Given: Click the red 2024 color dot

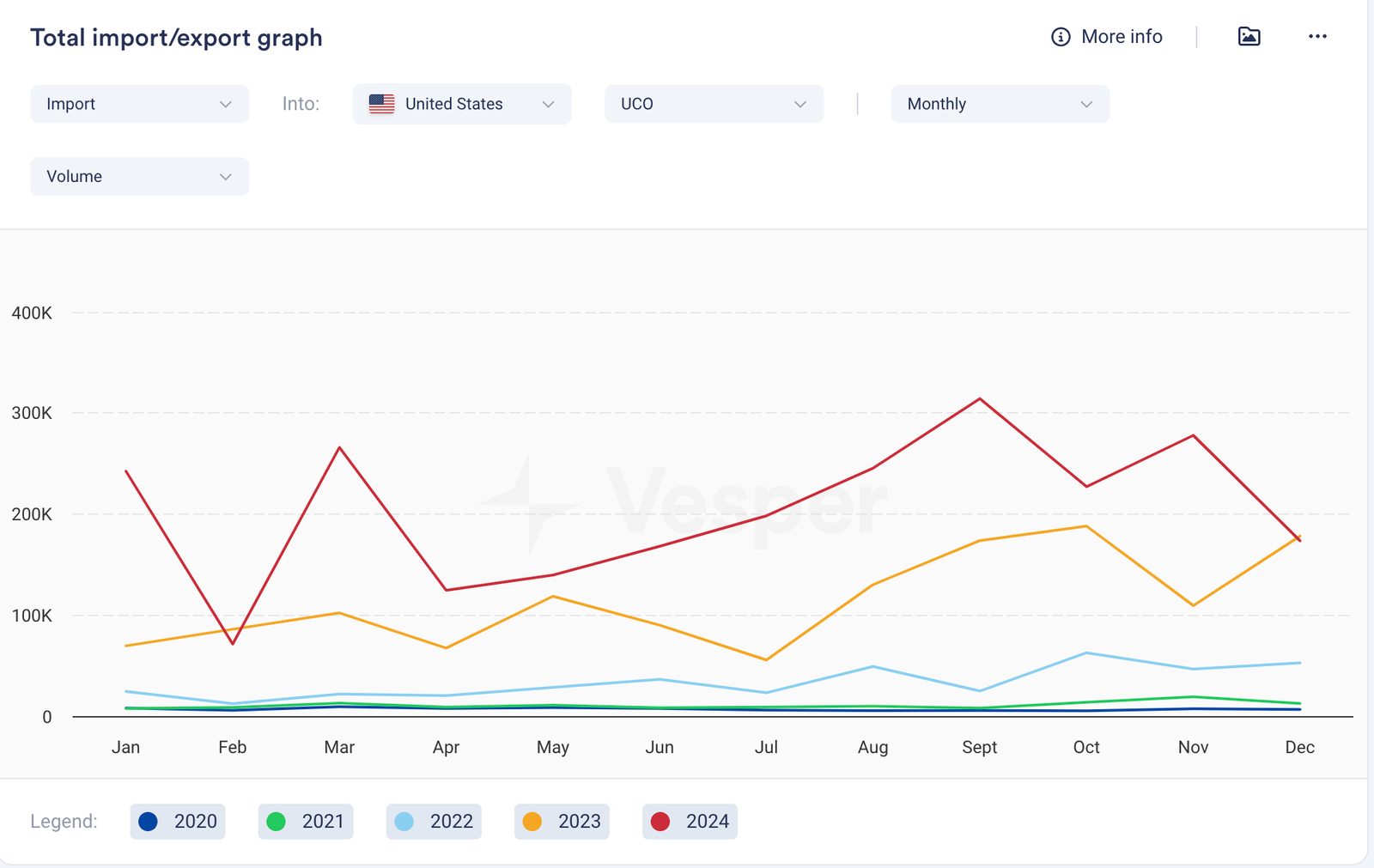Looking at the screenshot, I should [660, 822].
